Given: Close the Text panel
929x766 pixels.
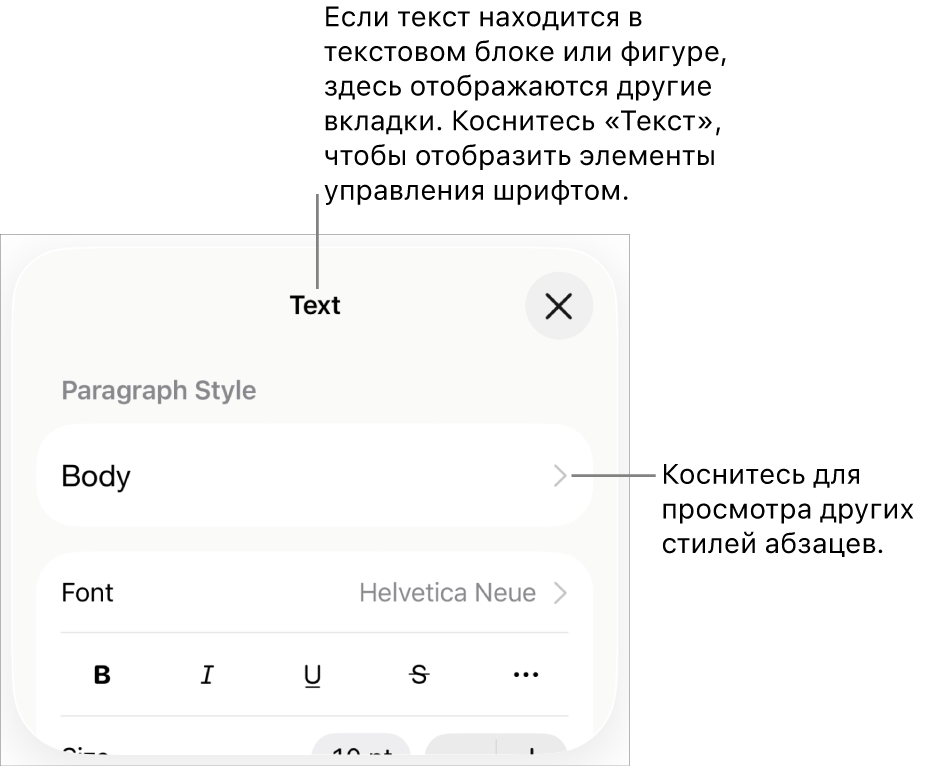Looking at the screenshot, I should pyautogui.click(x=558, y=306).
